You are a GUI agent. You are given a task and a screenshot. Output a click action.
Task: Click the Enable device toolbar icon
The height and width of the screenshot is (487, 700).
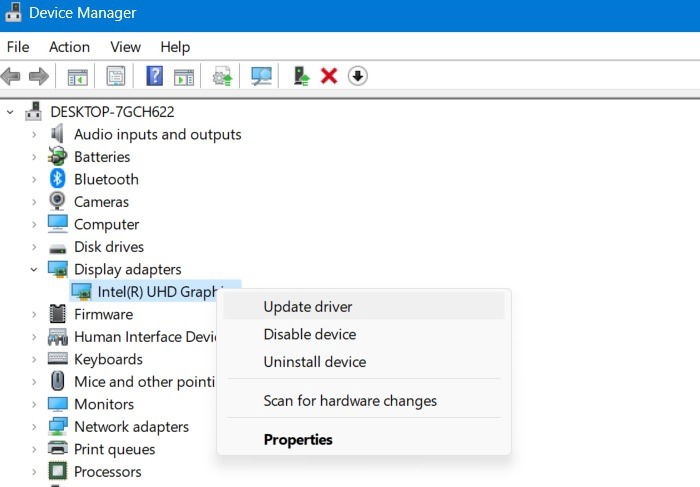[x=301, y=76]
